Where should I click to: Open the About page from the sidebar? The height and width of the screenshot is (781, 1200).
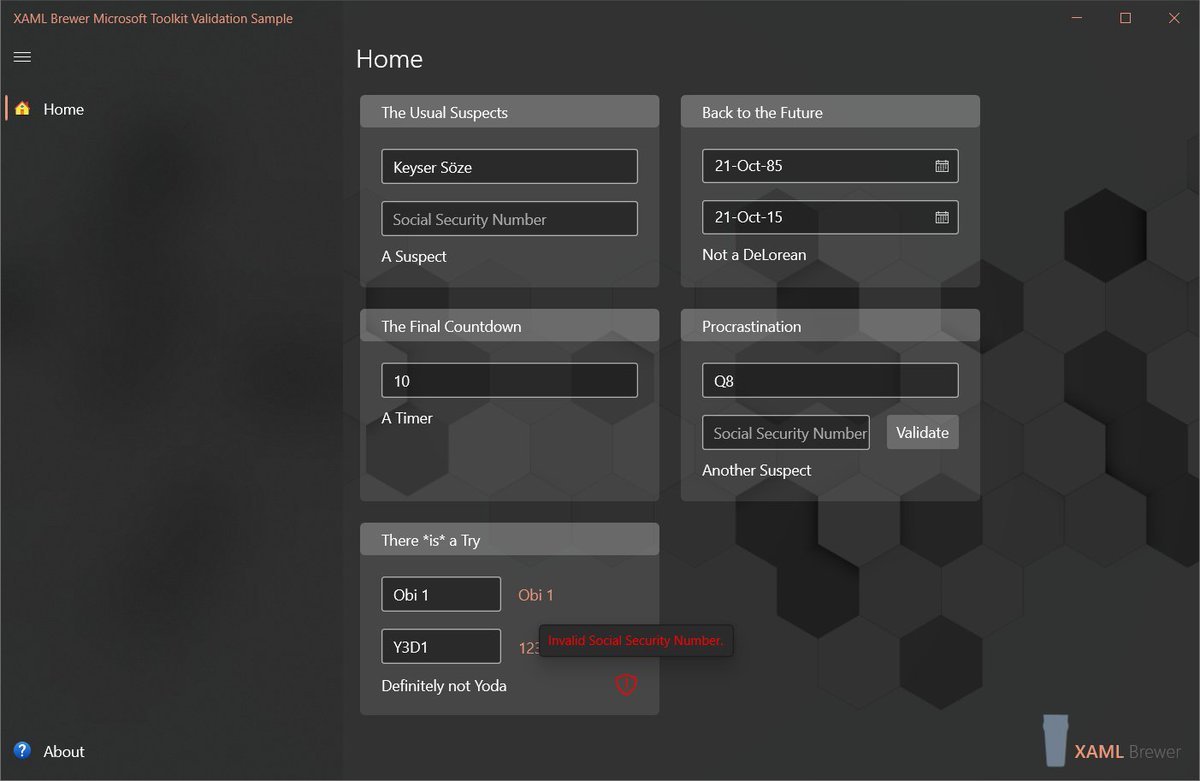point(64,751)
